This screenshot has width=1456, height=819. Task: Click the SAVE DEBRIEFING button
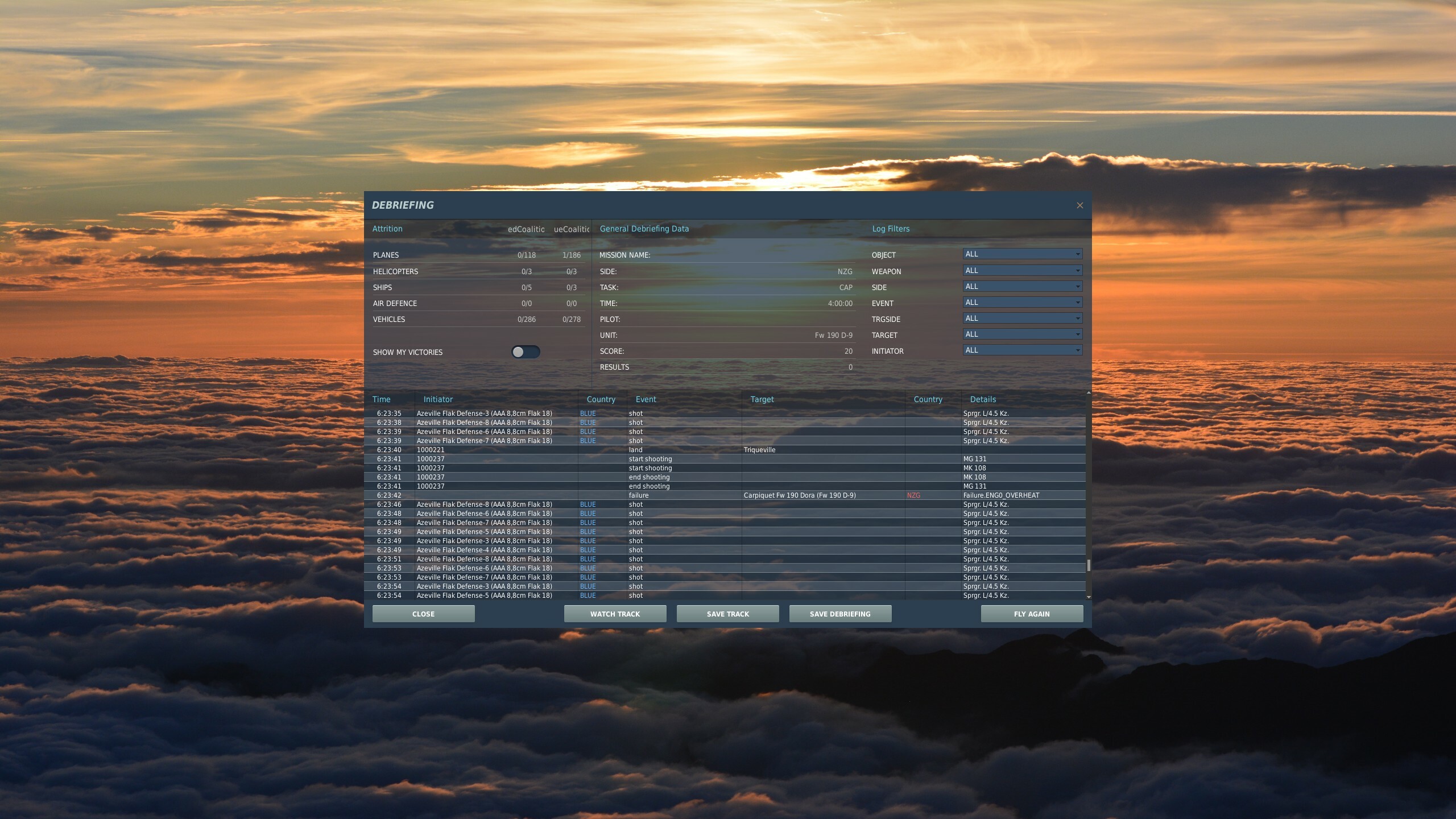[x=840, y=614]
